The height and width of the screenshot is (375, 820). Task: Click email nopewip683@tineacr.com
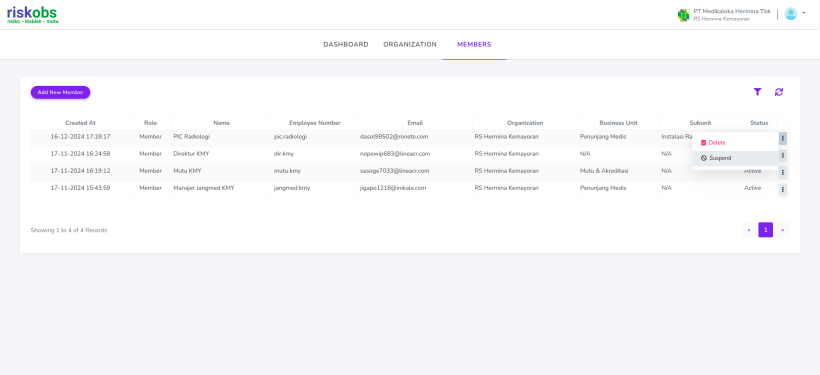click(x=395, y=154)
